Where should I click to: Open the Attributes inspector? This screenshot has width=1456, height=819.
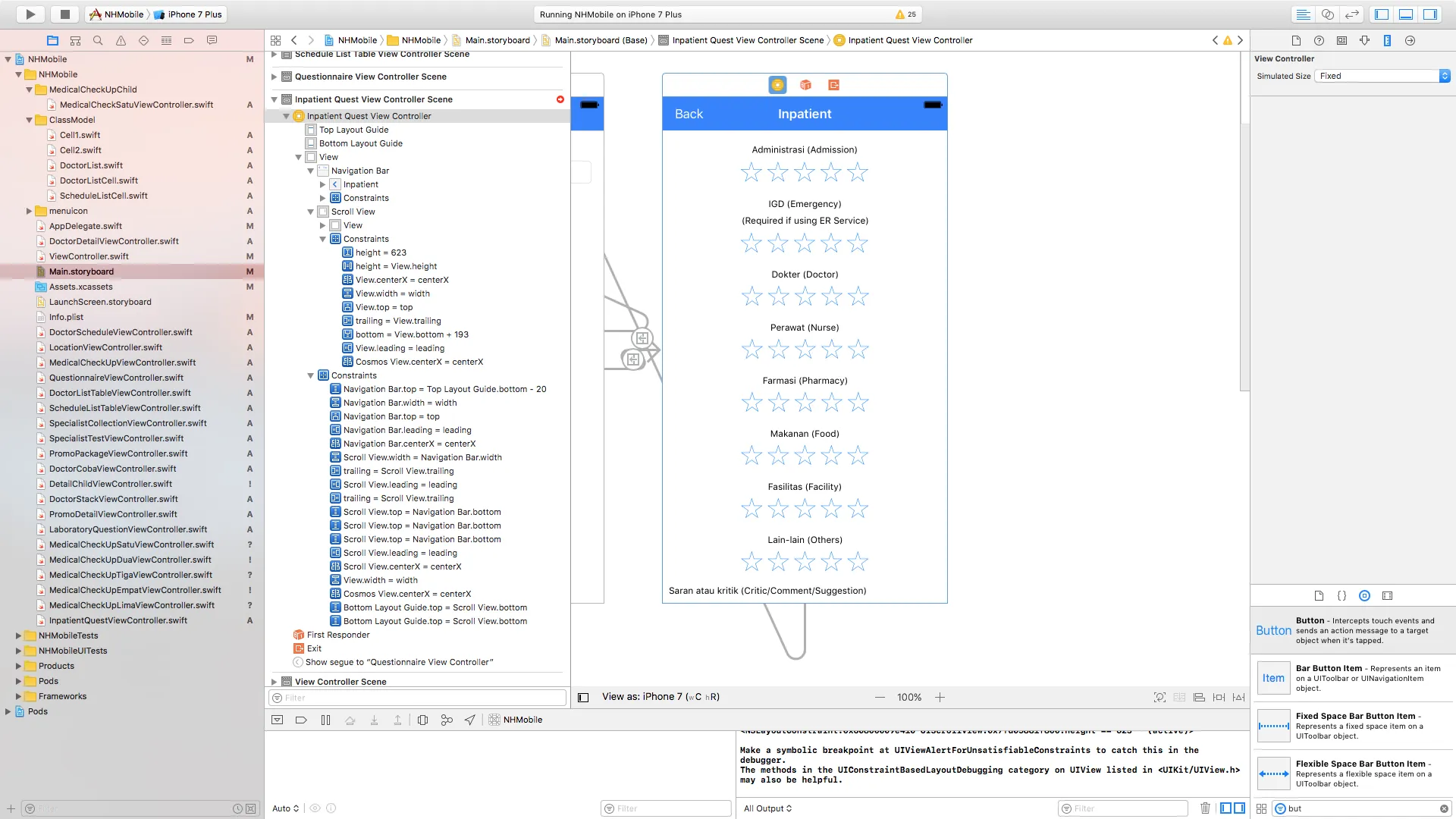click(1364, 40)
